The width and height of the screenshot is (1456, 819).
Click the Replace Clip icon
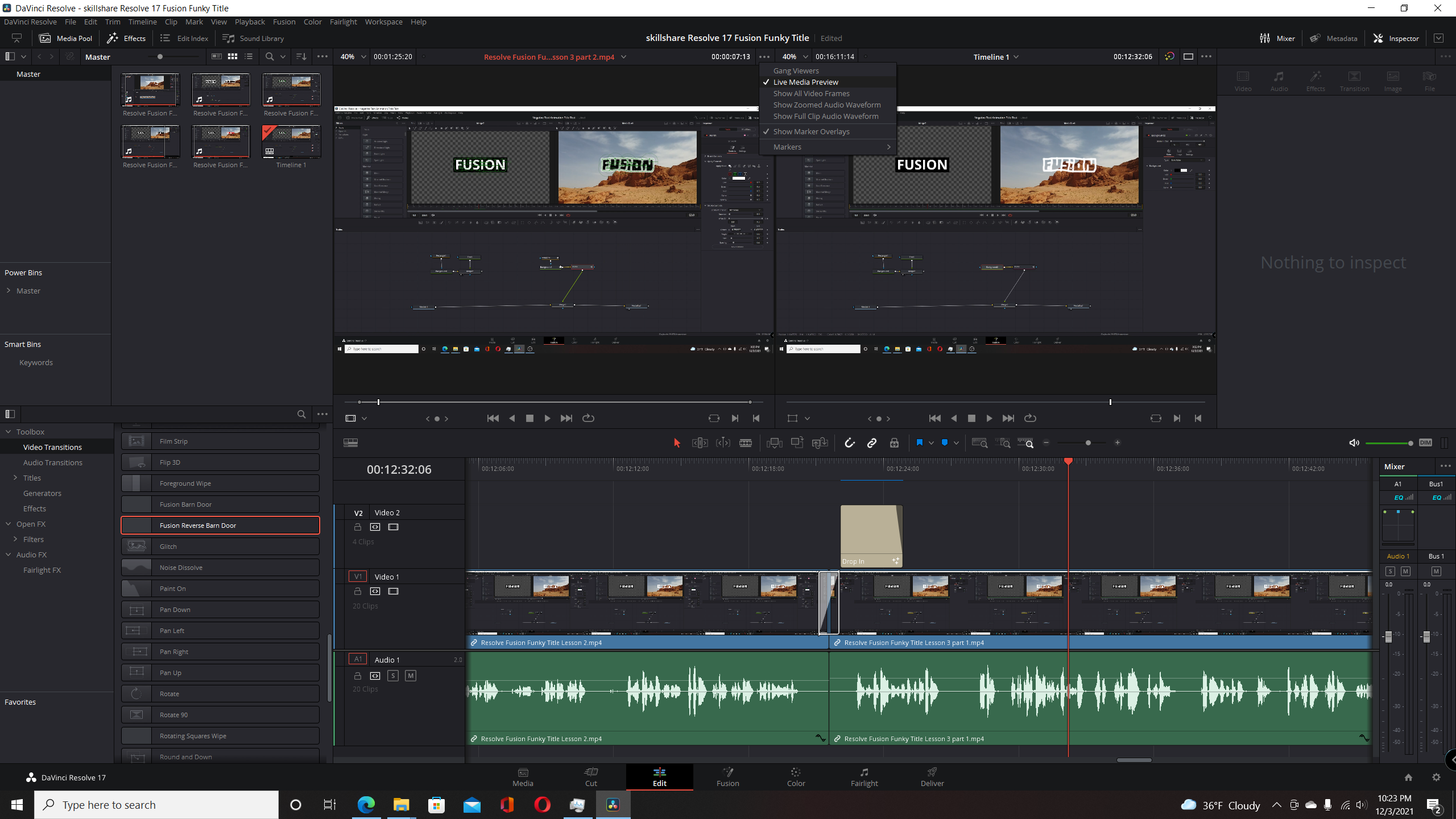820,443
